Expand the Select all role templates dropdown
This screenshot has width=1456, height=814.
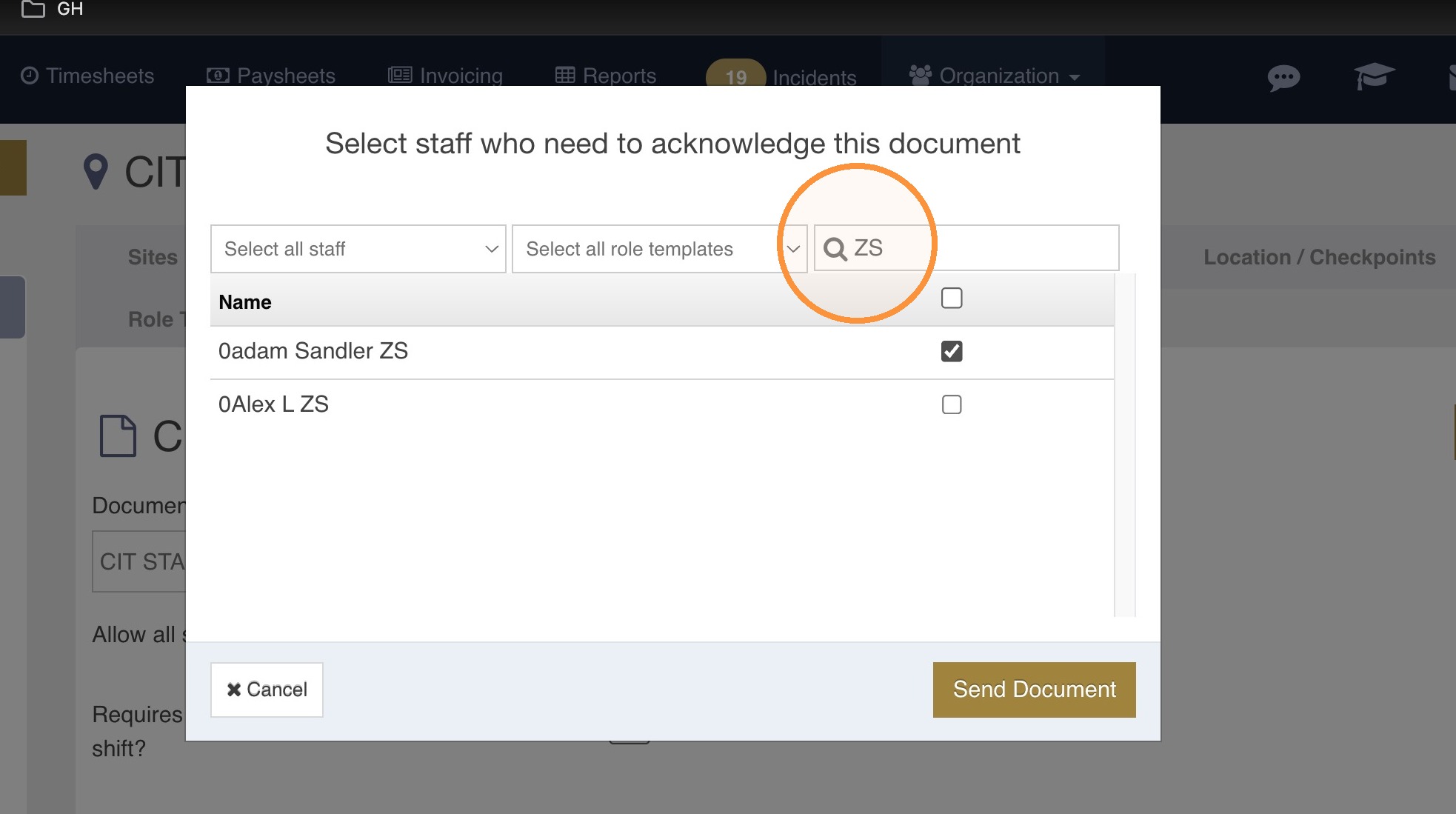[x=659, y=249]
